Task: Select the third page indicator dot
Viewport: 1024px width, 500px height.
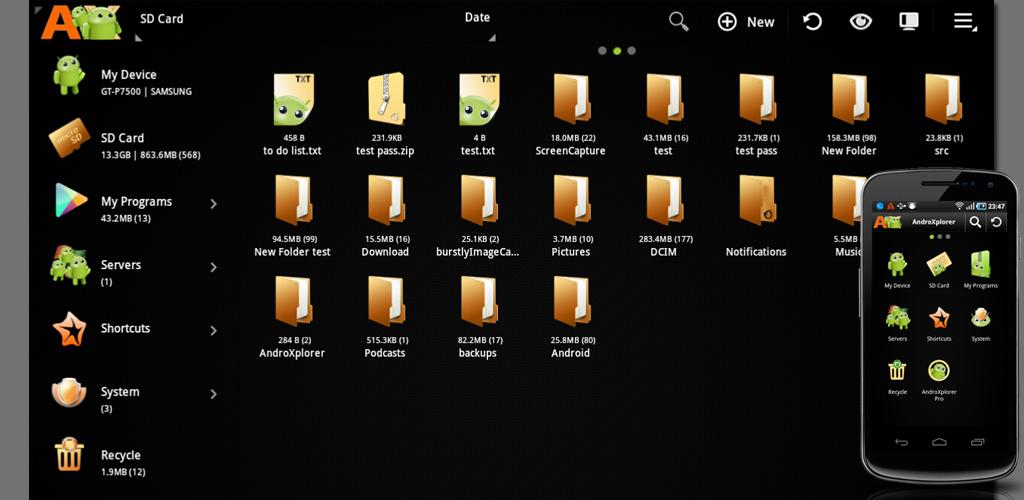Action: point(632,51)
